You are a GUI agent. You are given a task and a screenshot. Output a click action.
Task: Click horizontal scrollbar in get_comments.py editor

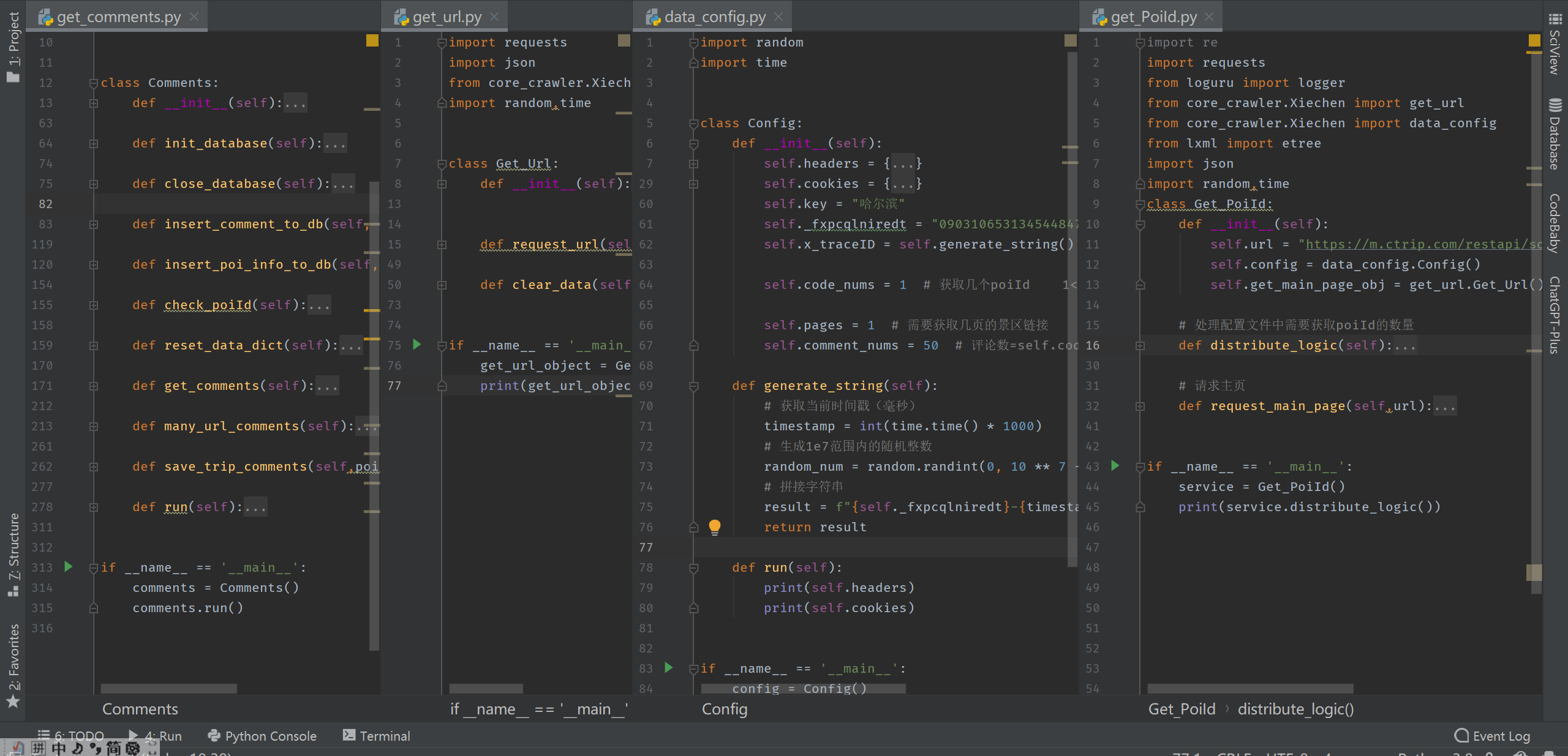point(168,689)
